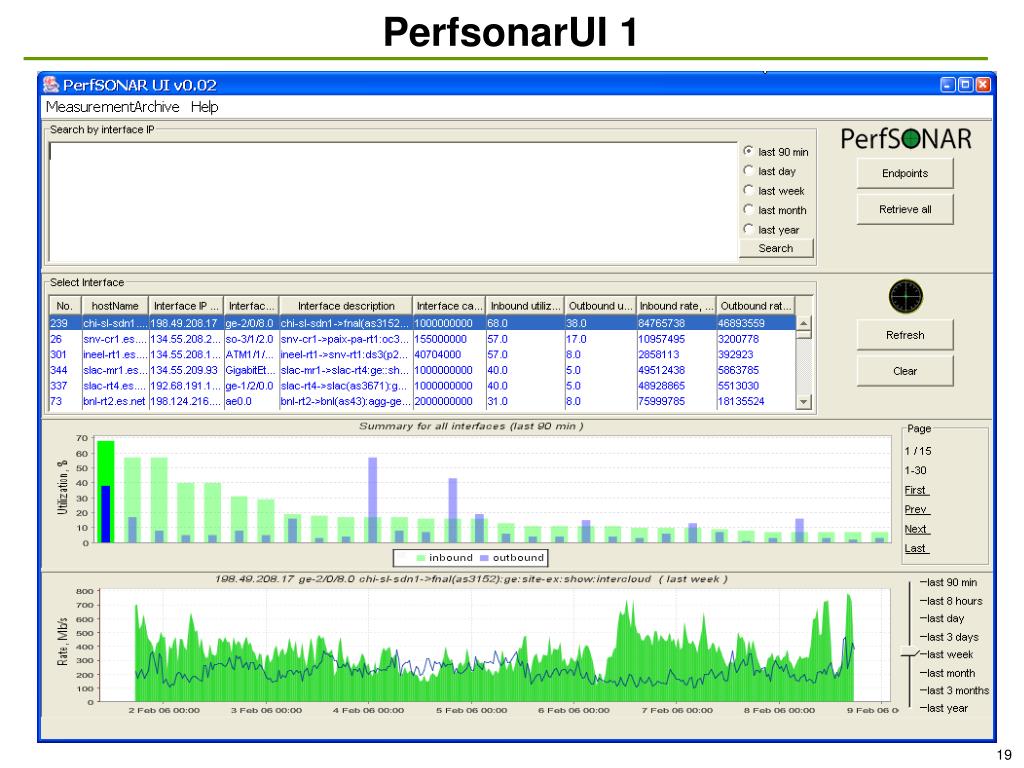1024x768 pixels.
Task: Go to the First page link
Action: point(916,490)
